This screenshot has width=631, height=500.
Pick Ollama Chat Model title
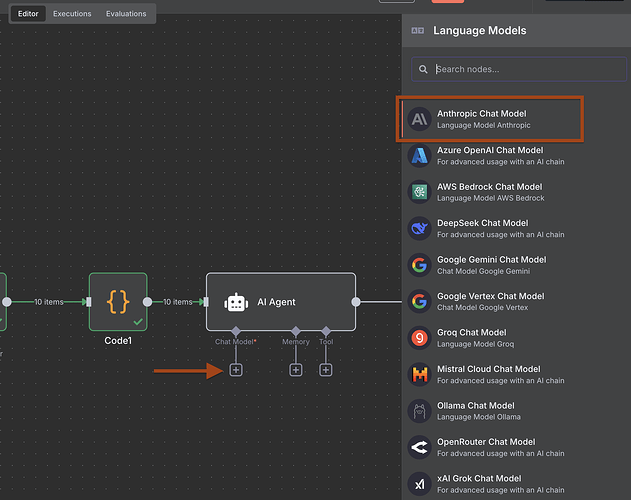[x=476, y=406]
